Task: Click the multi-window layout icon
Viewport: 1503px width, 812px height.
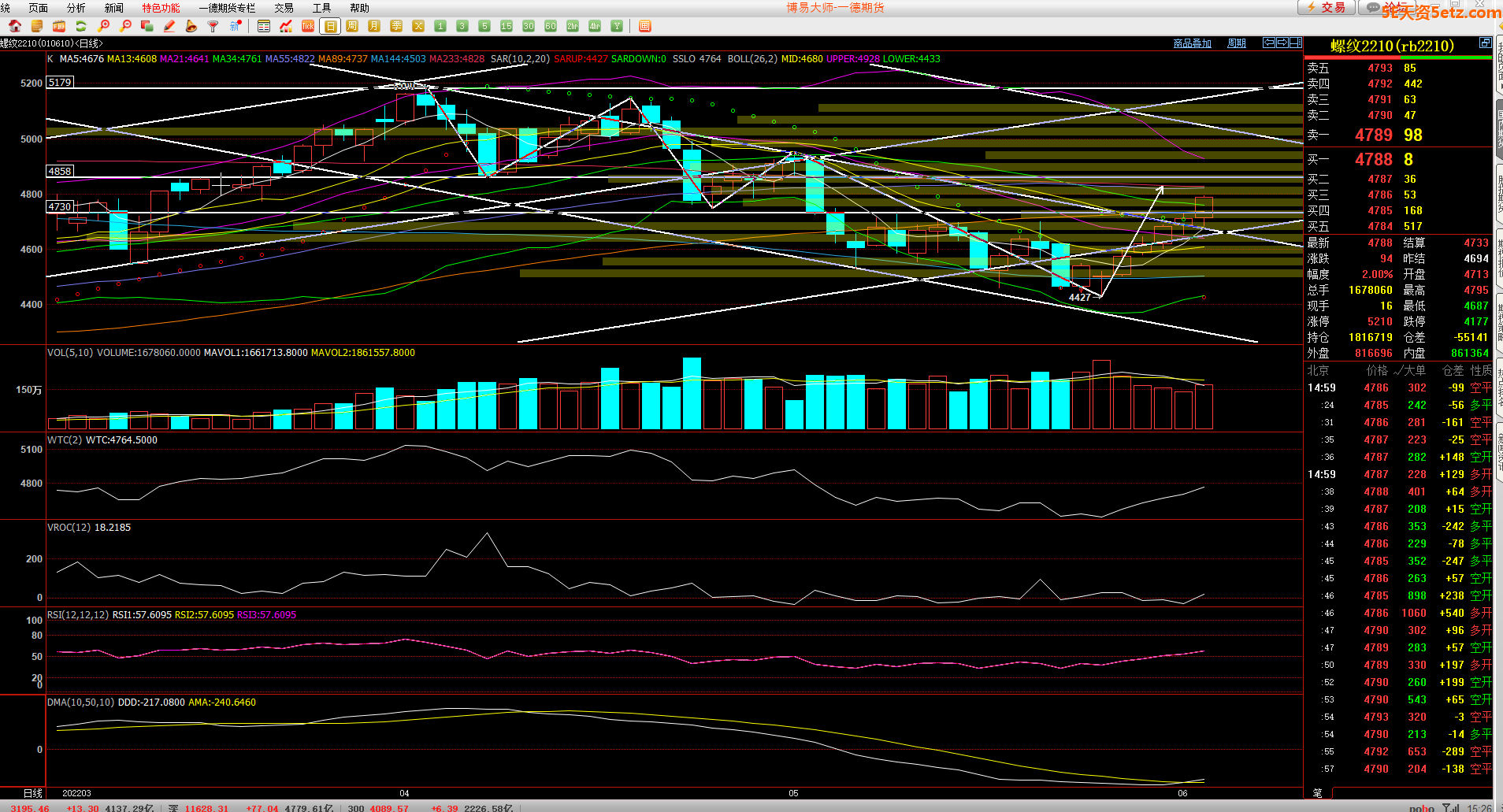Action: [x=147, y=26]
